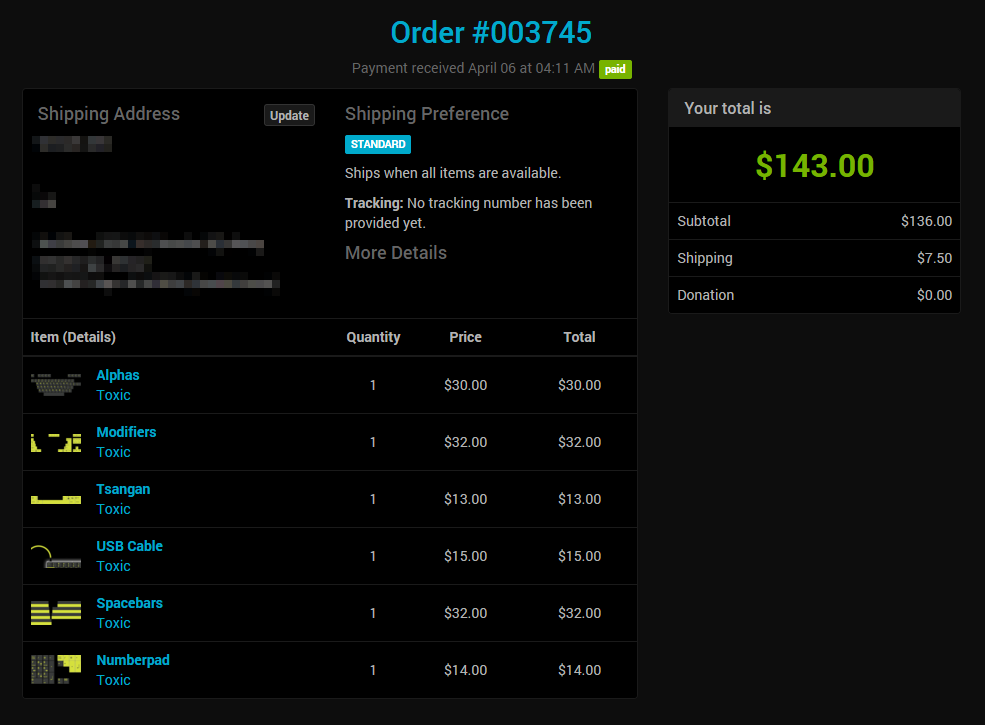Click the Donation amount $0.00
The image size is (985, 725).
pos(934,295)
